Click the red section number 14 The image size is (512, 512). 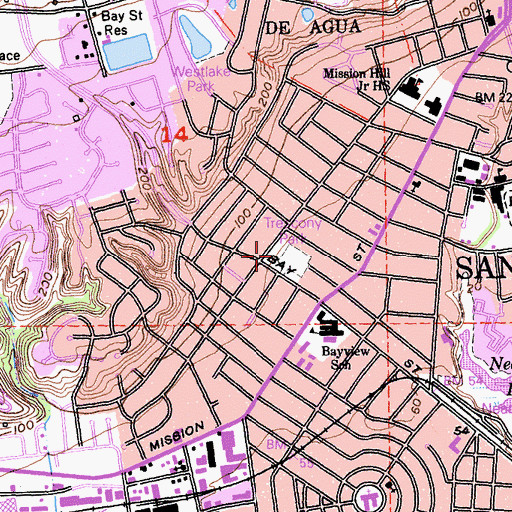tap(175, 134)
